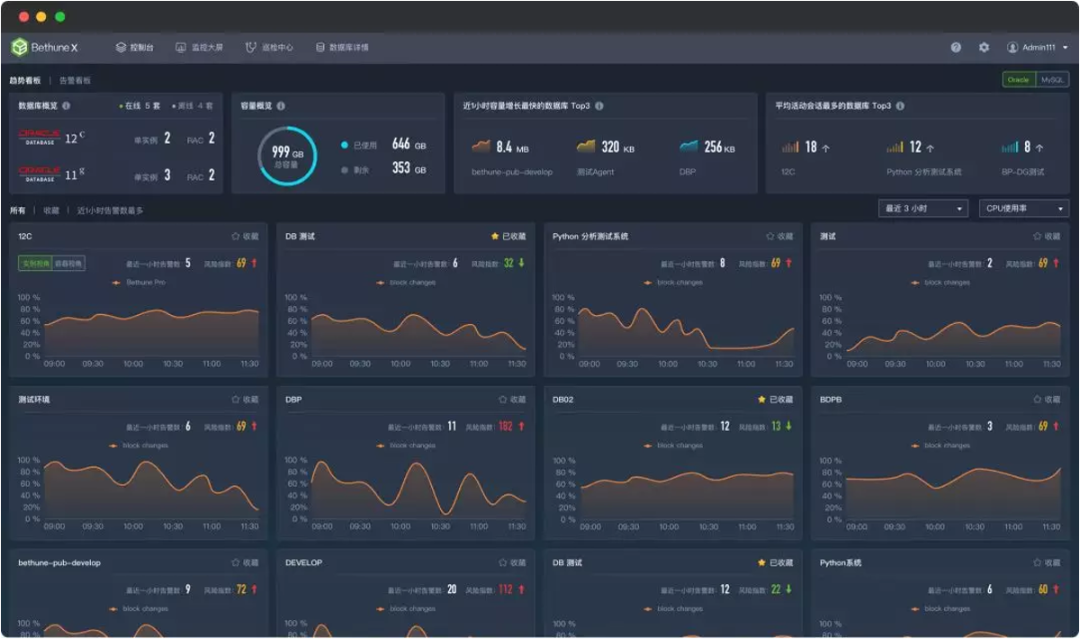Expand the 最近 3 小时 time range dropdown

click(x=923, y=209)
